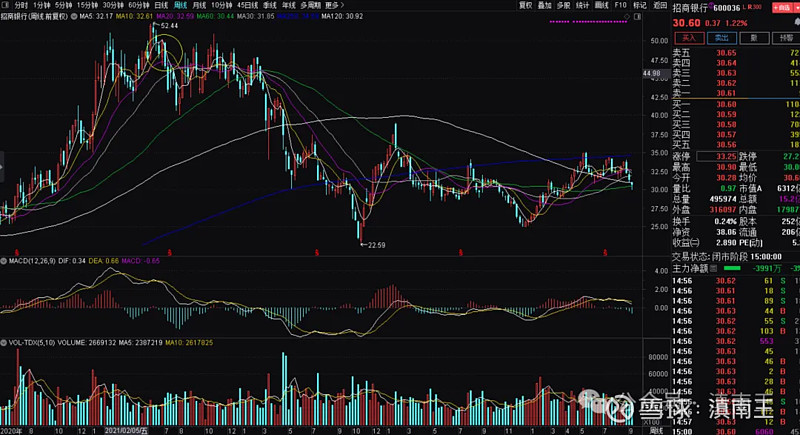Click the 预警 alert button
This screenshot has width=800, height=435.
click(786, 38)
